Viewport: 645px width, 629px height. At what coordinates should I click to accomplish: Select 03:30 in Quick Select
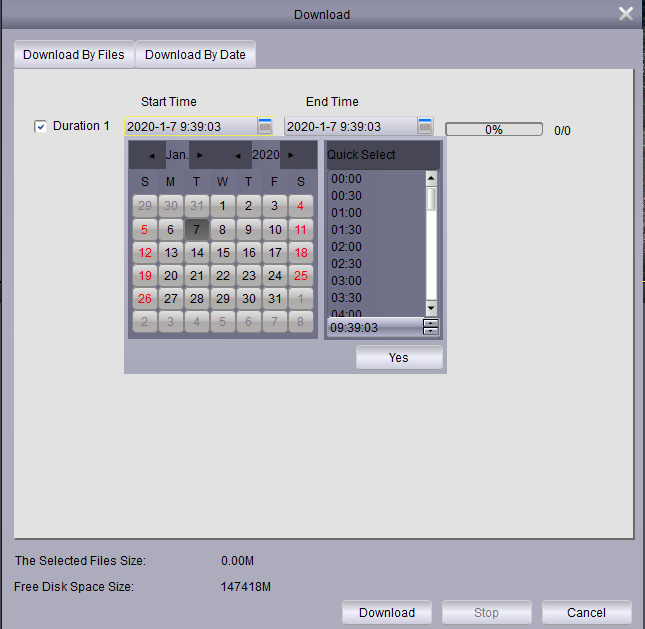(346, 297)
